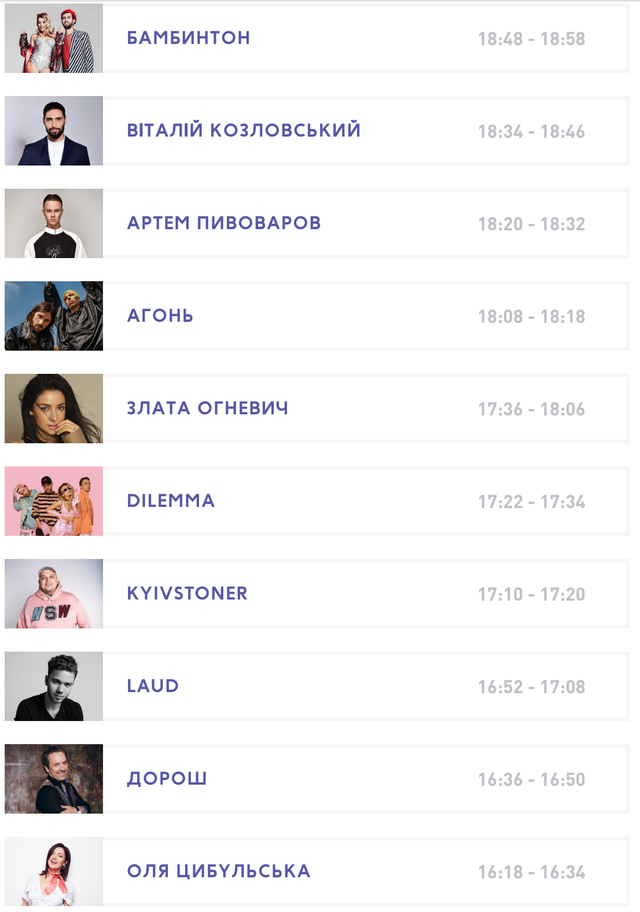The height and width of the screenshot is (912, 640).
Task: Open the DILEMMA name link
Action: [170, 501]
